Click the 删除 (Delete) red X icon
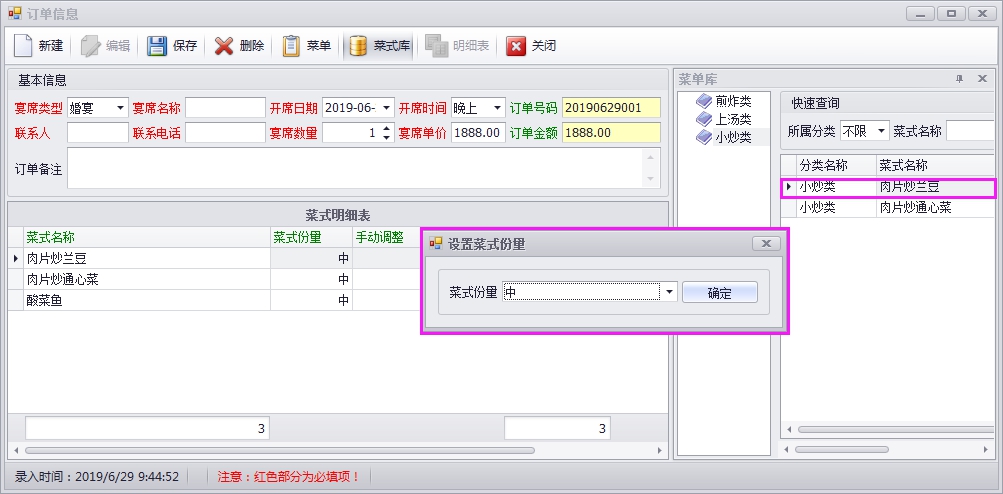1003x494 pixels. point(225,46)
